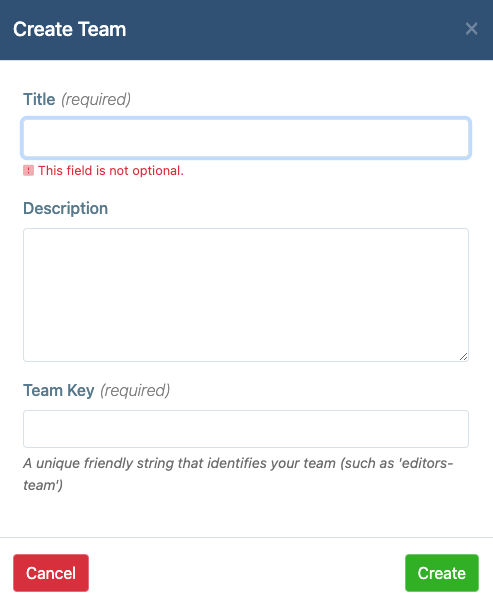Click the green Create button
493x605 pixels.
pyautogui.click(x=442, y=573)
